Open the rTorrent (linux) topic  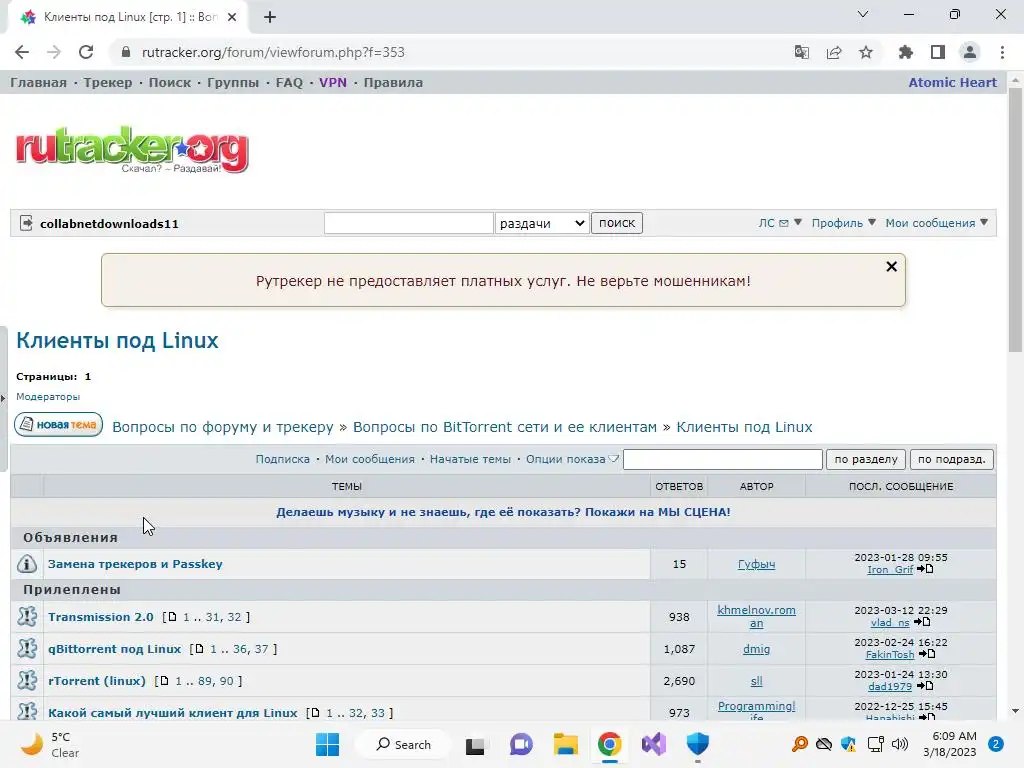tap(97, 680)
